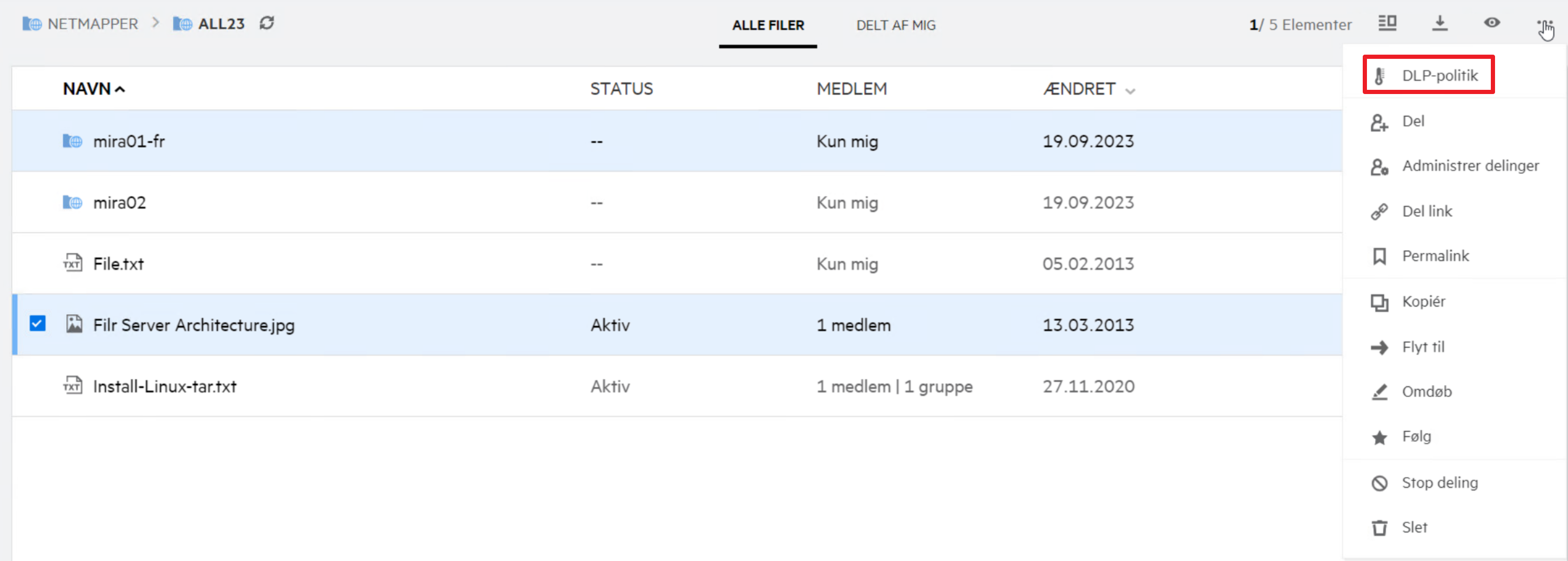Image resolution: width=1568 pixels, height=561 pixels.
Task: Navigate to NETMAPPER breadcrumb link
Action: coord(92,24)
